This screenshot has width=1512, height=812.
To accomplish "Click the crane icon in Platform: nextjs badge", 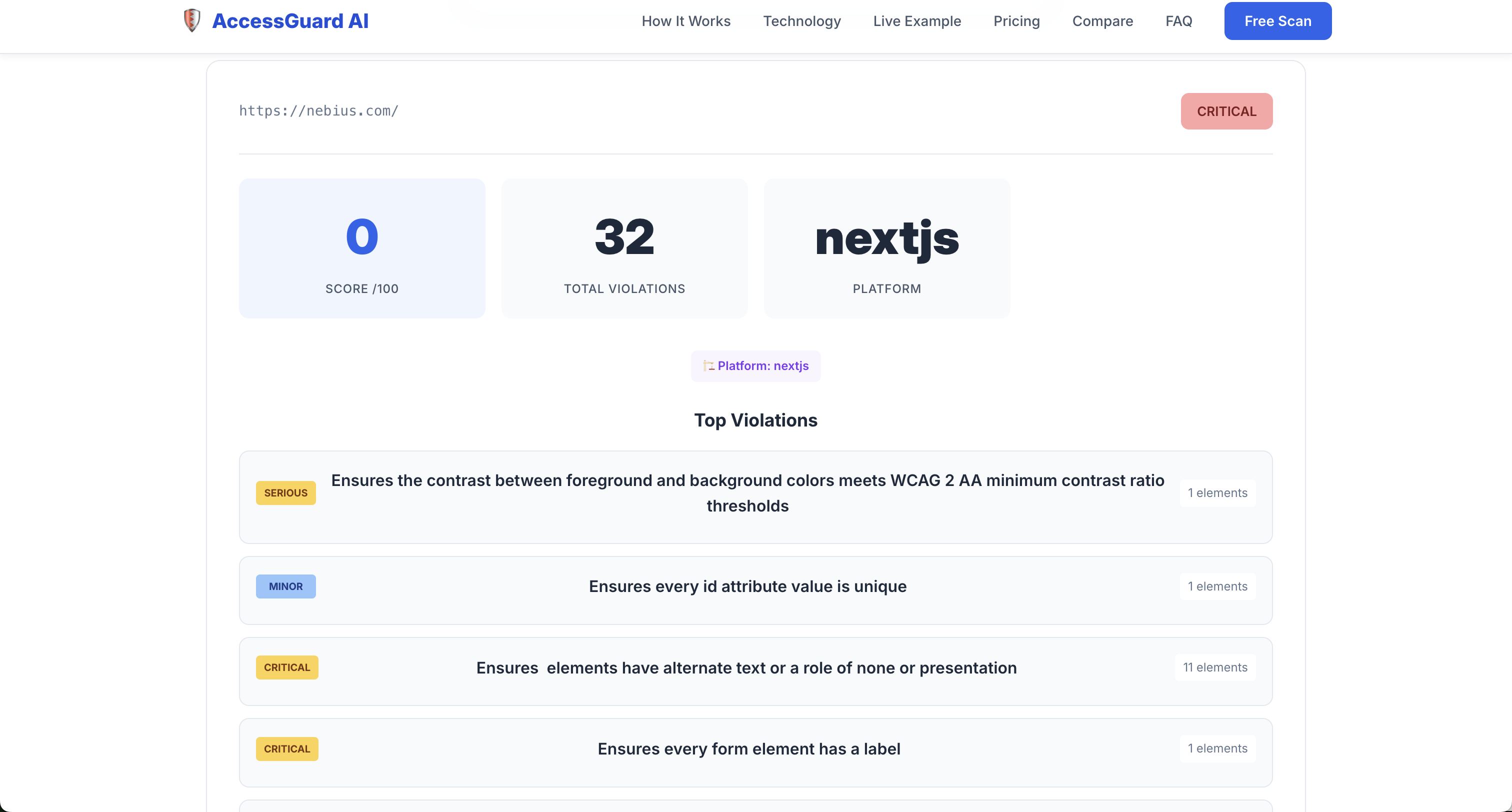I will 708,366.
